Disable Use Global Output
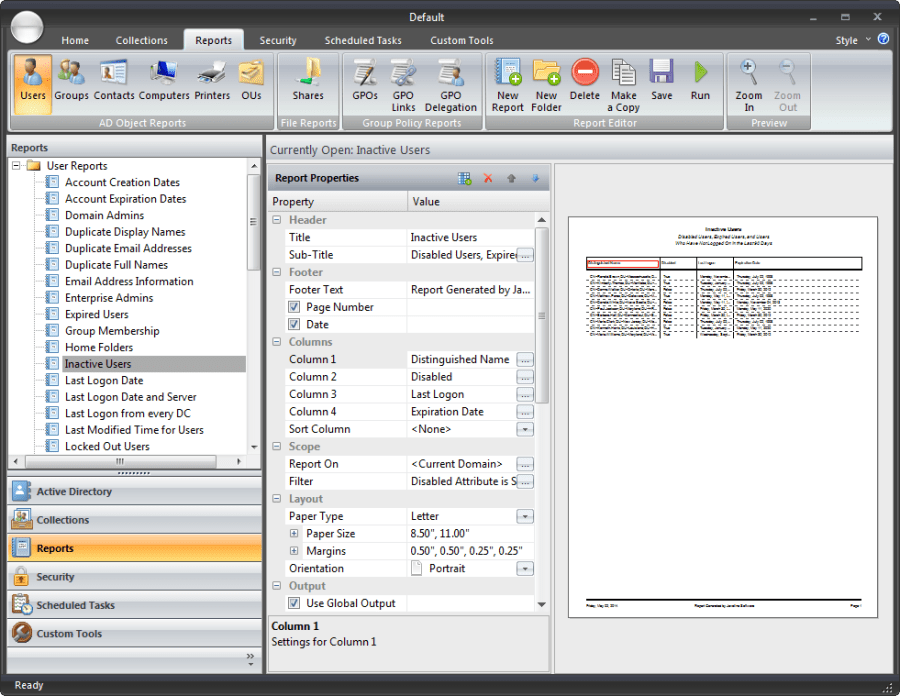Image resolution: width=900 pixels, height=696 pixels. [294, 603]
